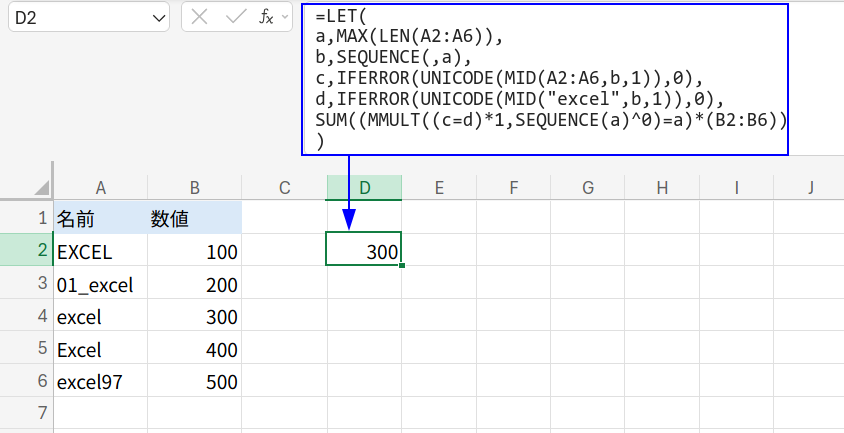Select cell B6 with value 500
This screenshot has width=844, height=433.
click(x=194, y=381)
